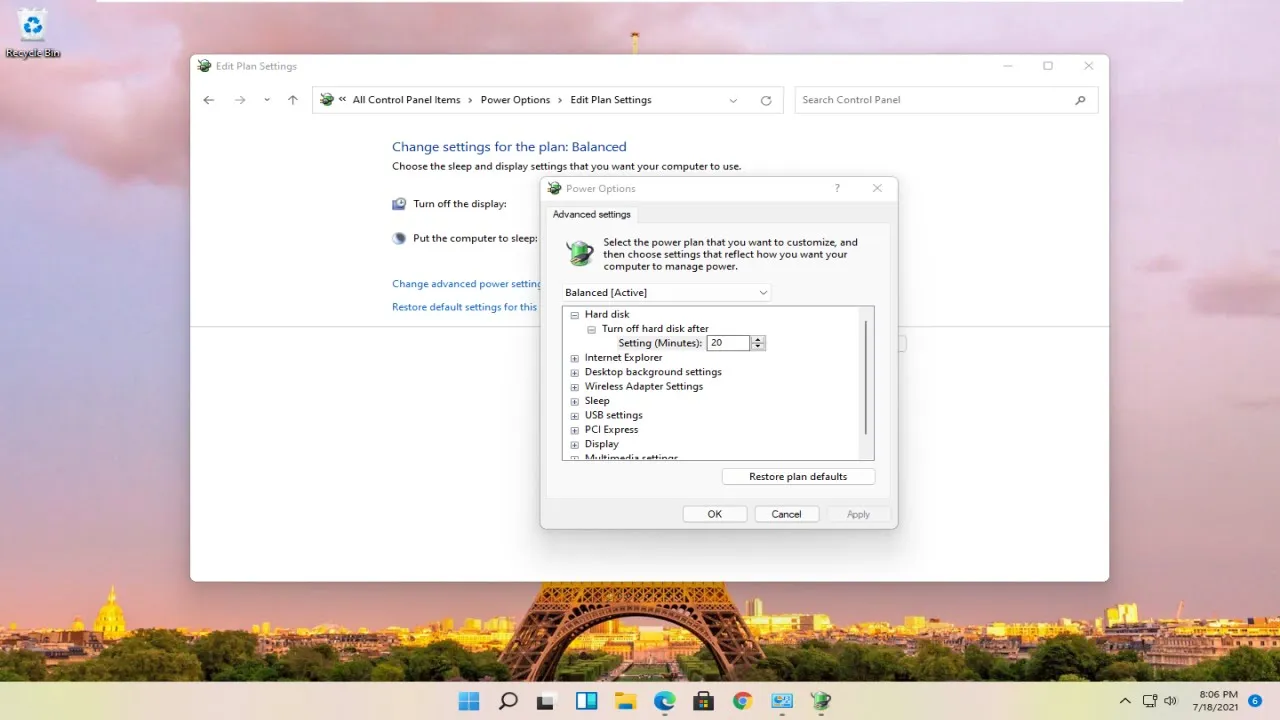Expand the PCI Express node
The height and width of the screenshot is (720, 1280).
click(575, 430)
